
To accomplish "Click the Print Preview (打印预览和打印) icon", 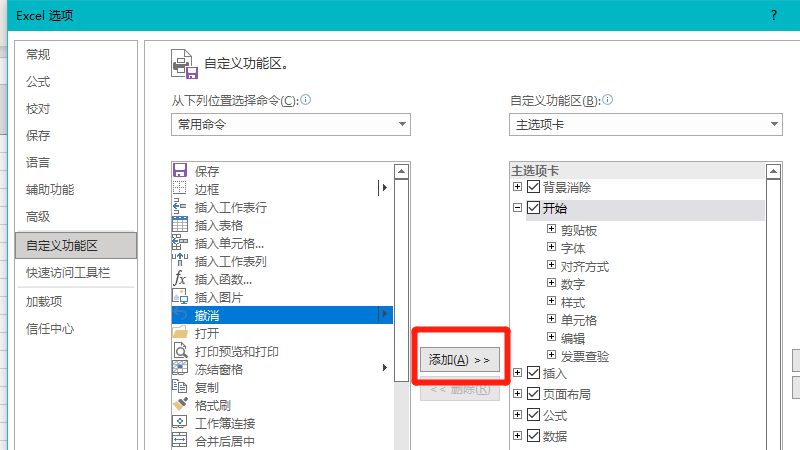I will (180, 351).
